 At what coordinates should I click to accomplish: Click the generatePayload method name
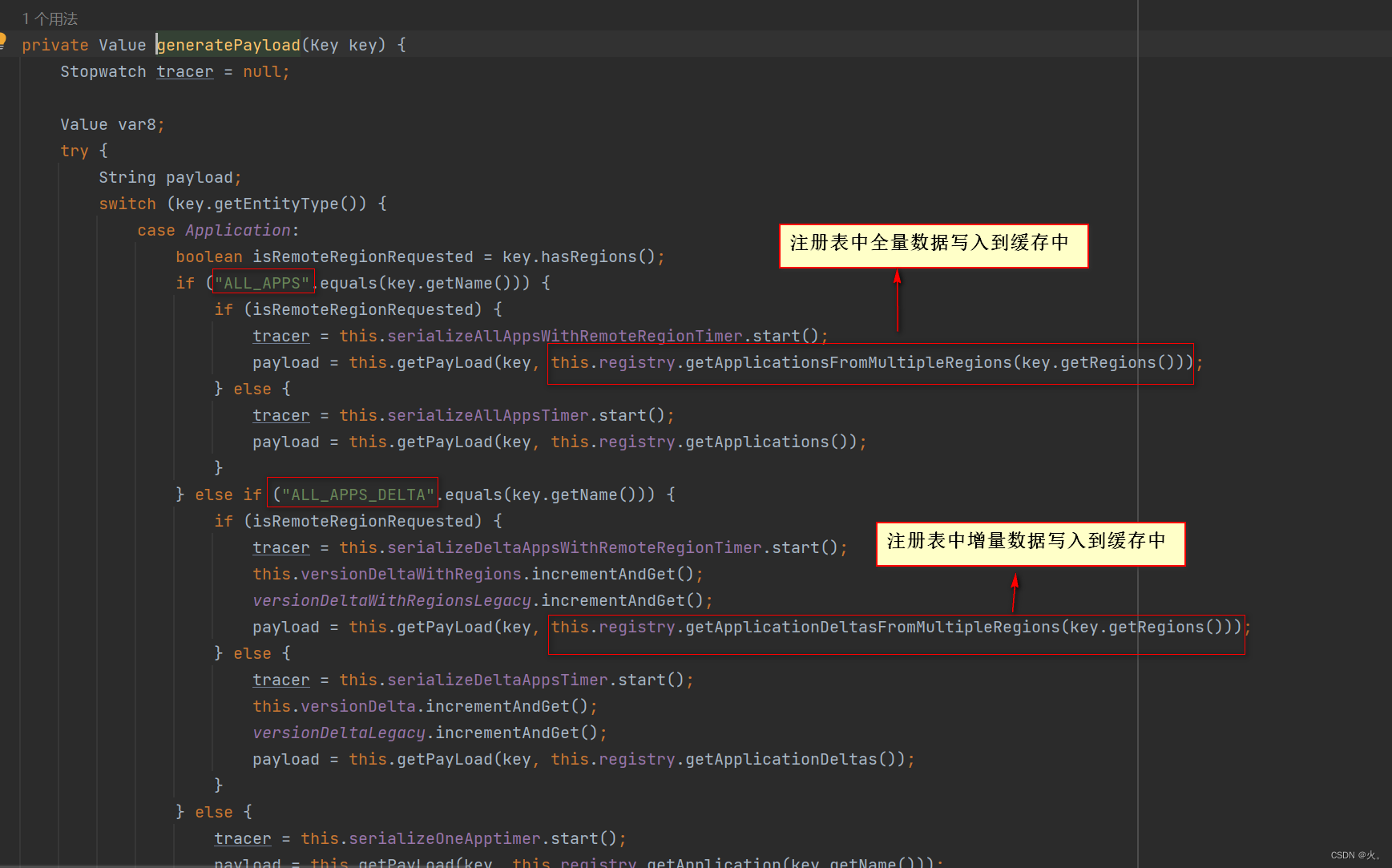[228, 45]
